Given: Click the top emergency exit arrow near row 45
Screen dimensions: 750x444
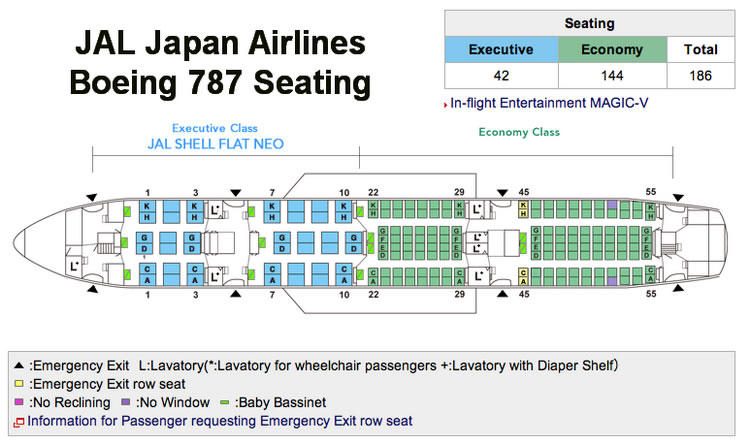Looking at the screenshot, I should [x=502, y=193].
